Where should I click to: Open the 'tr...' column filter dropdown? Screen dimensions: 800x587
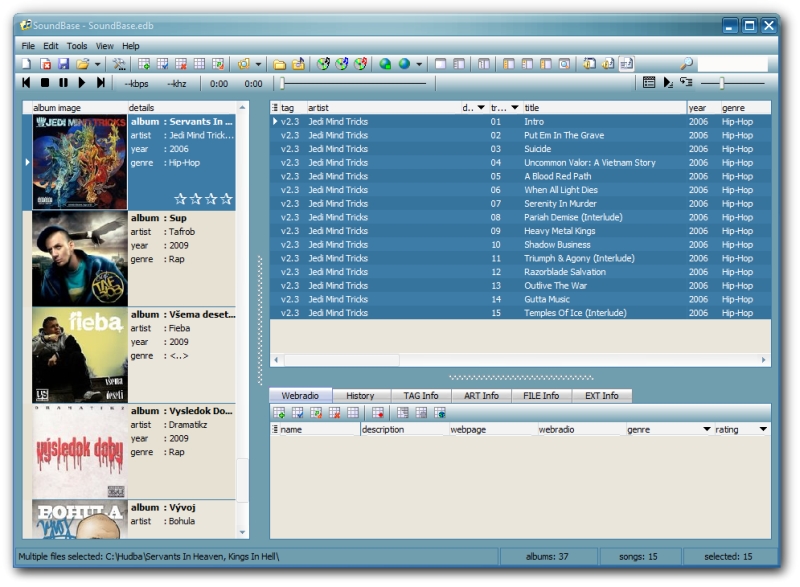pos(515,108)
